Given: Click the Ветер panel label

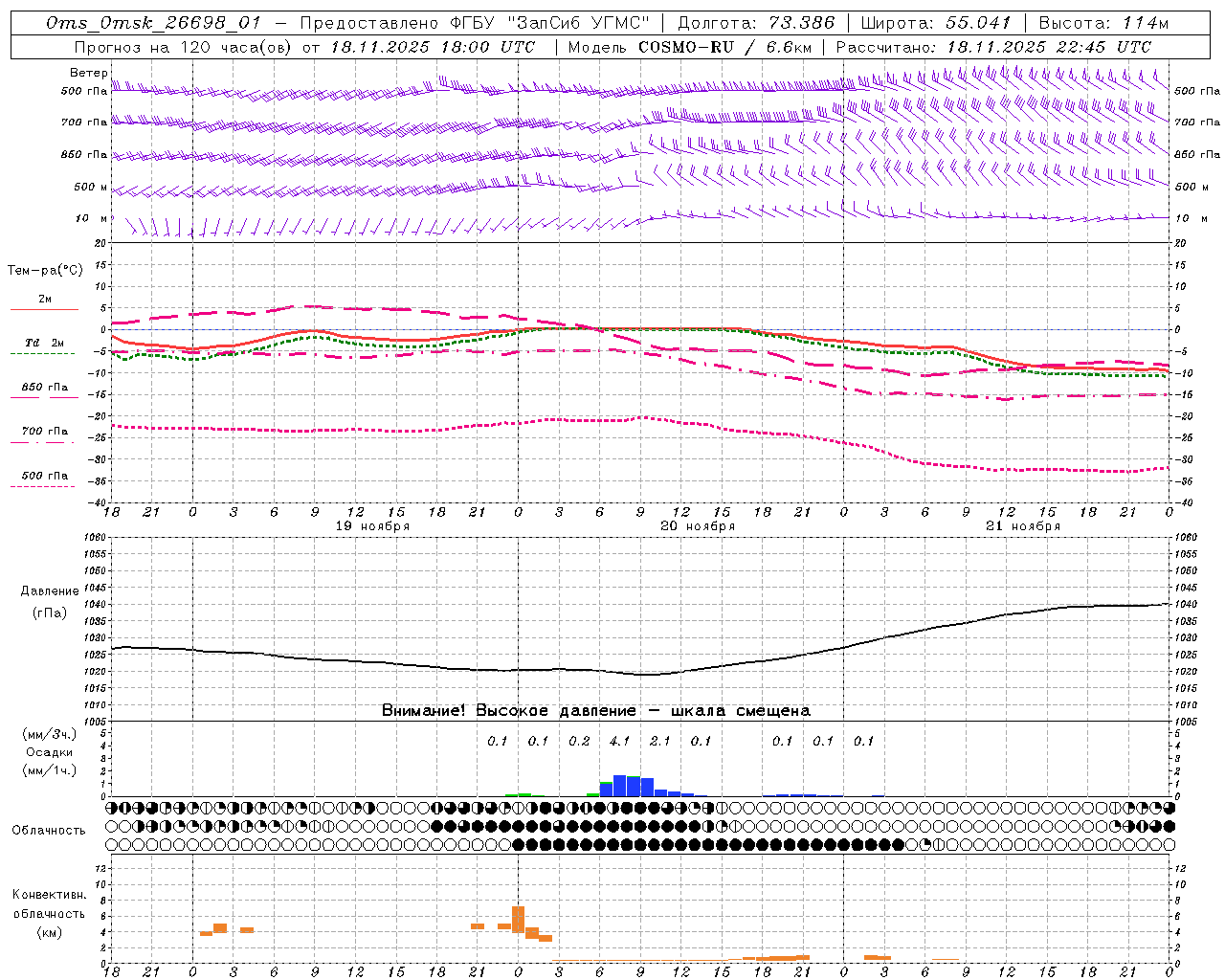Looking at the screenshot, I should [89, 73].
